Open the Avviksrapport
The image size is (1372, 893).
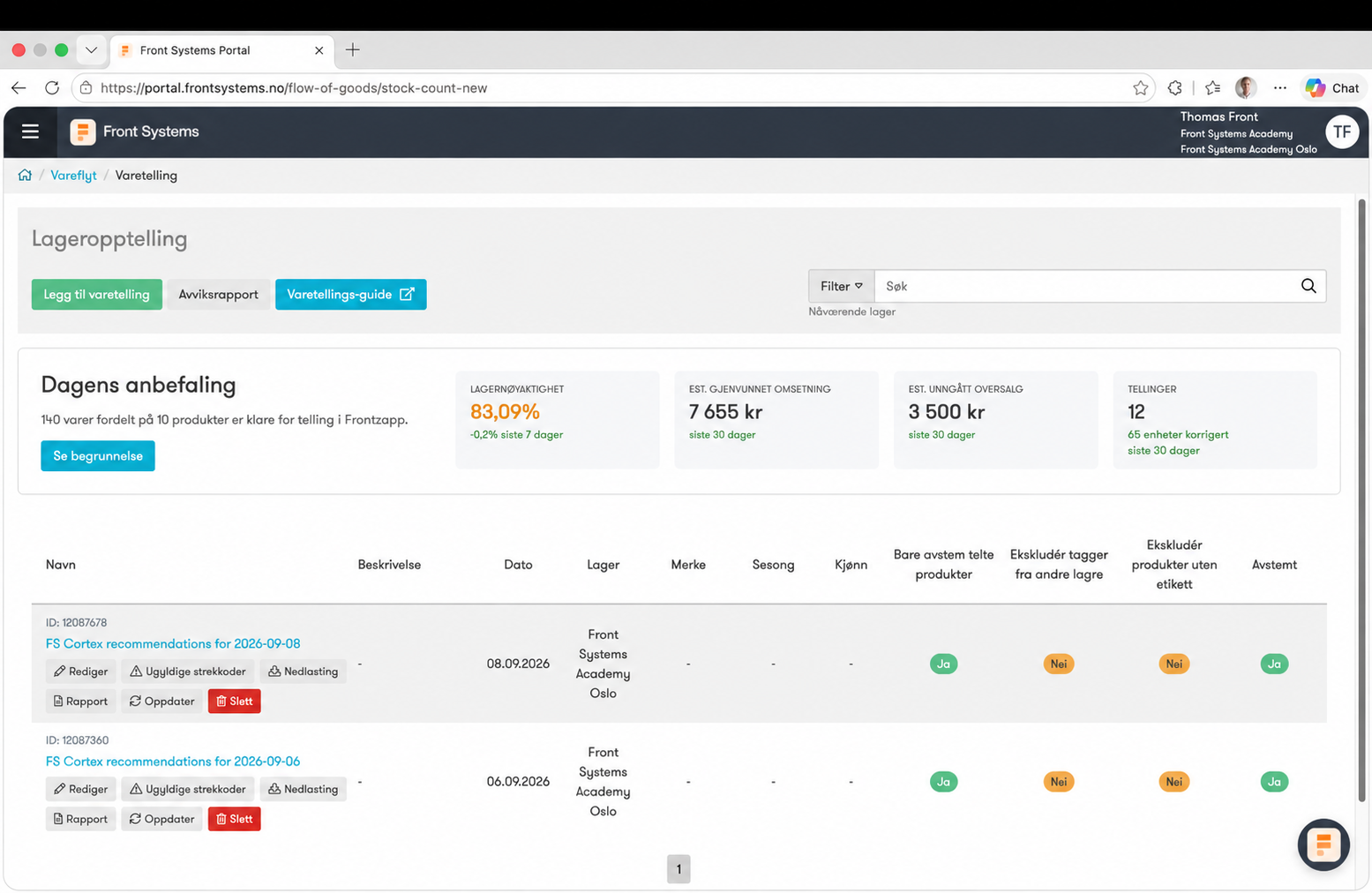point(219,295)
